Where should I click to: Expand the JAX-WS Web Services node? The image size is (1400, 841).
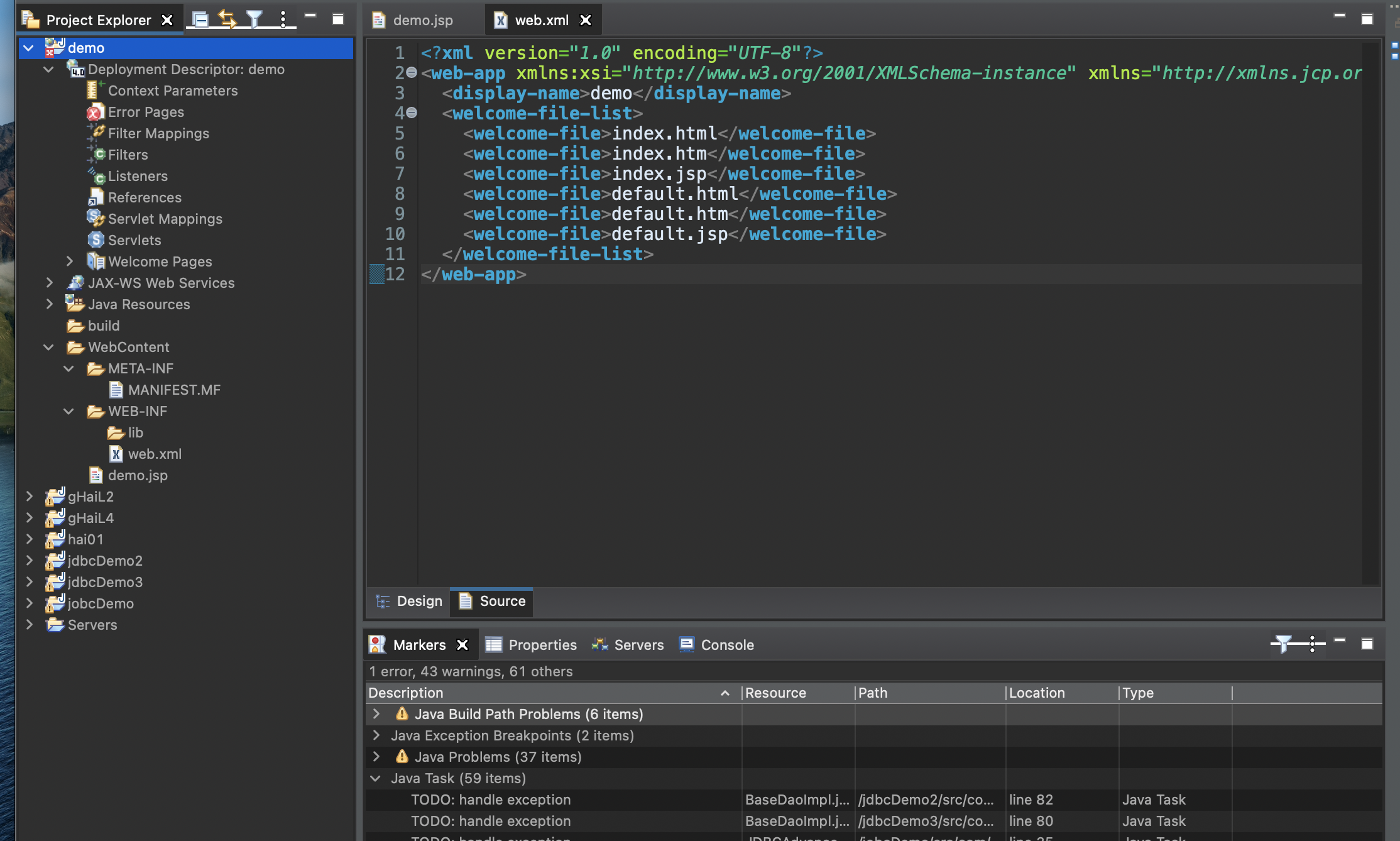(x=49, y=283)
